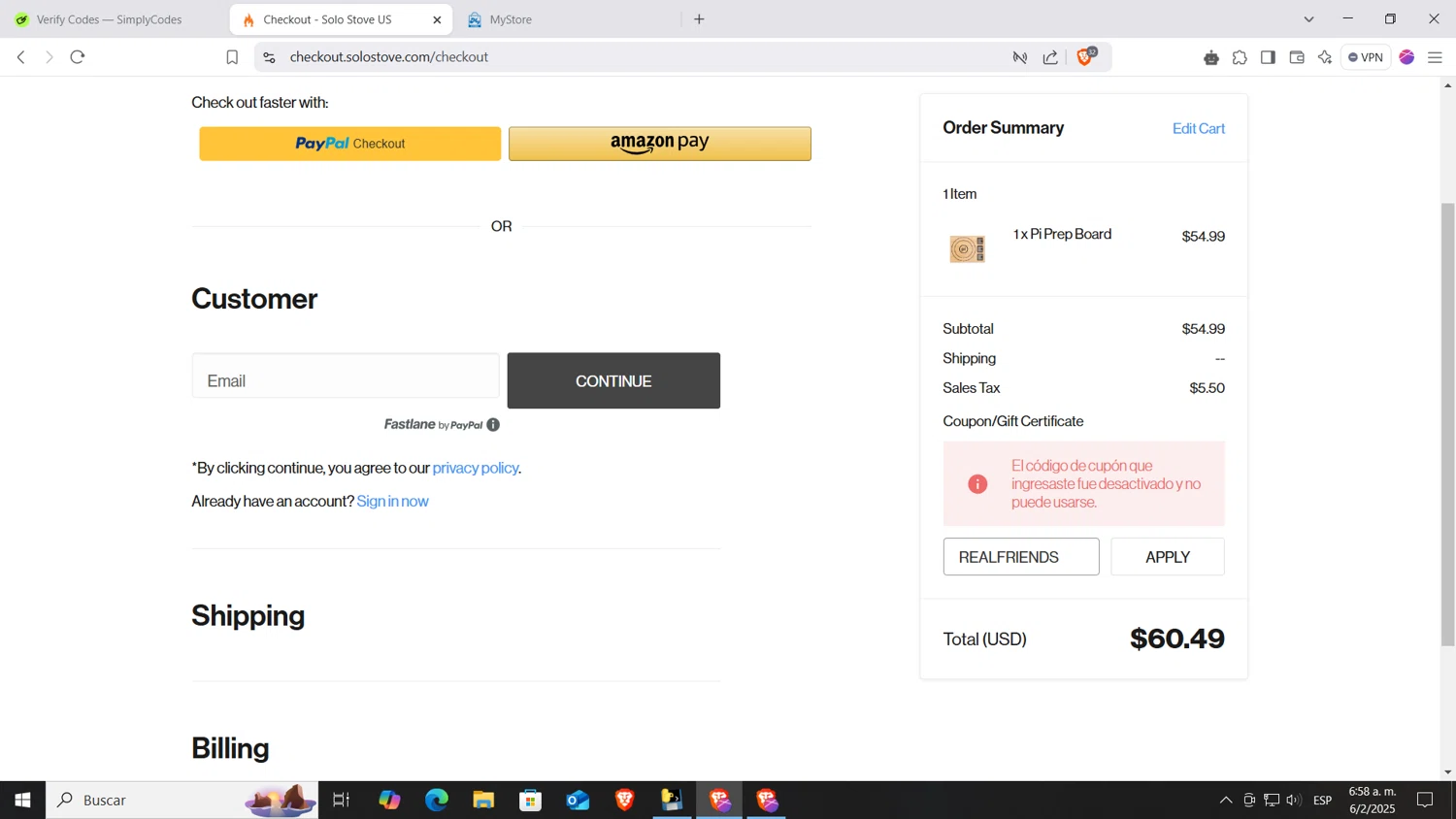This screenshot has width=1456, height=819.
Task: Open Brave Shields lion icon
Action: click(x=1086, y=56)
